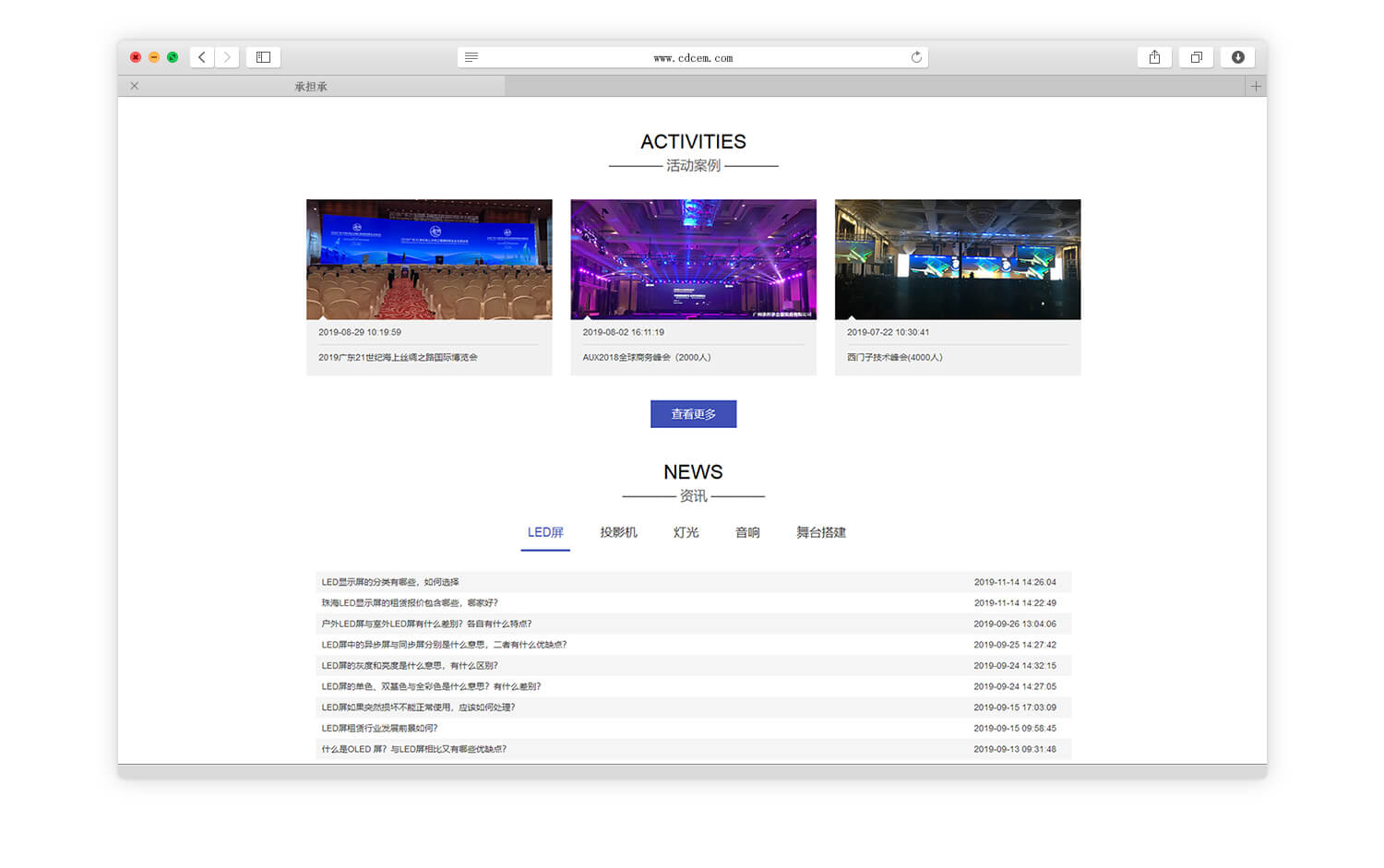Close the current tab with X
The width and height of the screenshot is (1384, 868).
click(x=135, y=86)
